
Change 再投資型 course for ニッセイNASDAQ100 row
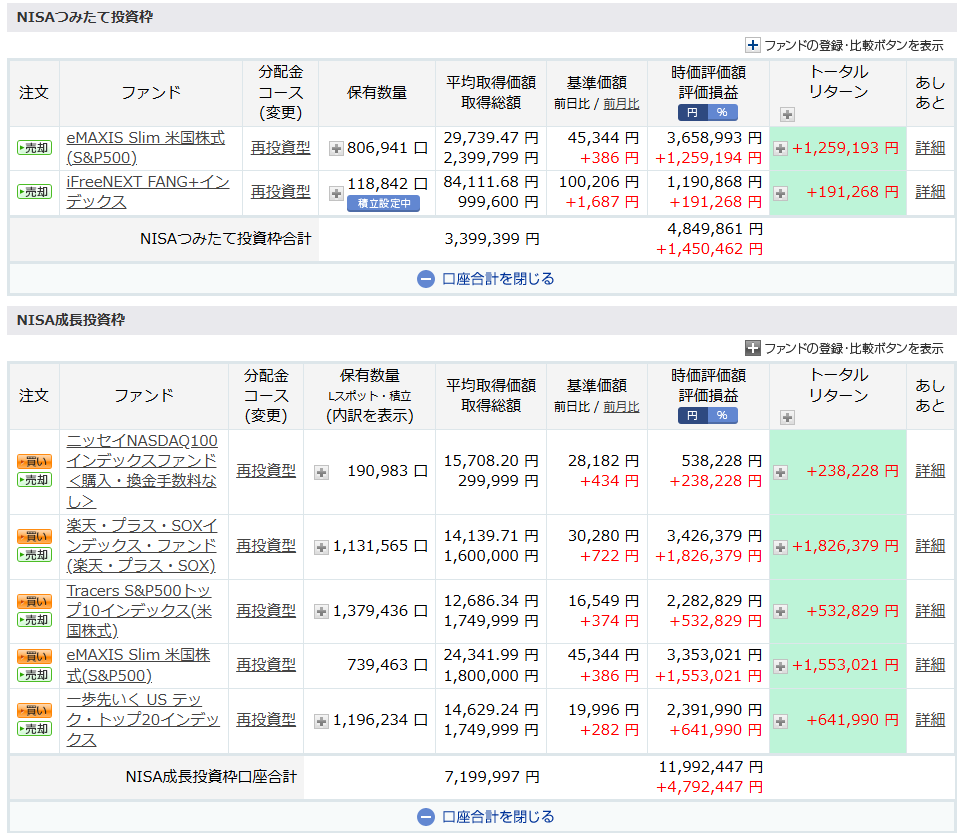tap(266, 471)
